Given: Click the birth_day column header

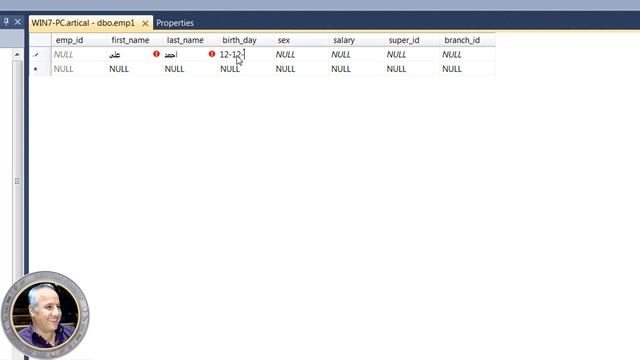Looking at the screenshot, I should 246,40.
